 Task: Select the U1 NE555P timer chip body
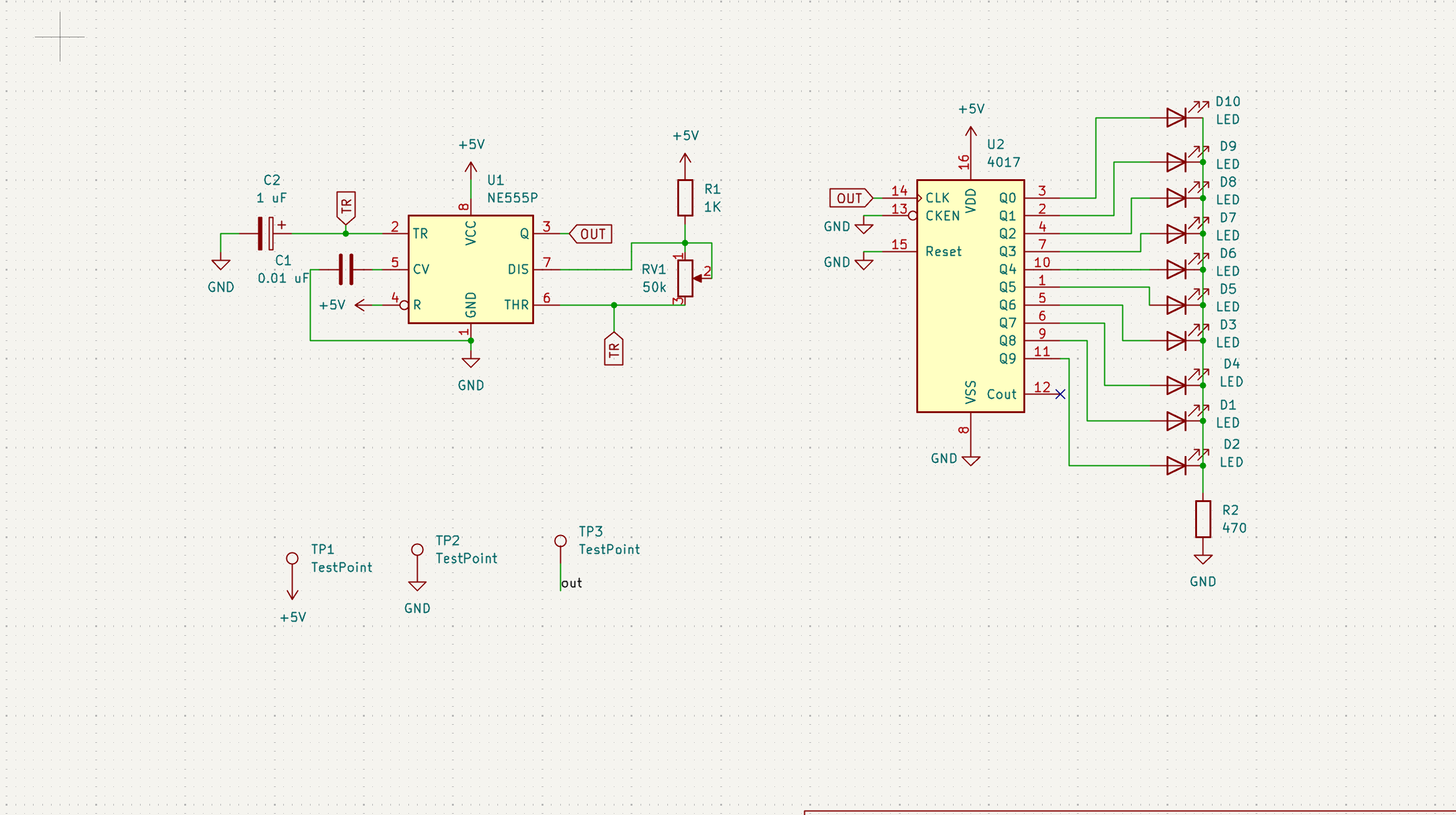(x=471, y=269)
